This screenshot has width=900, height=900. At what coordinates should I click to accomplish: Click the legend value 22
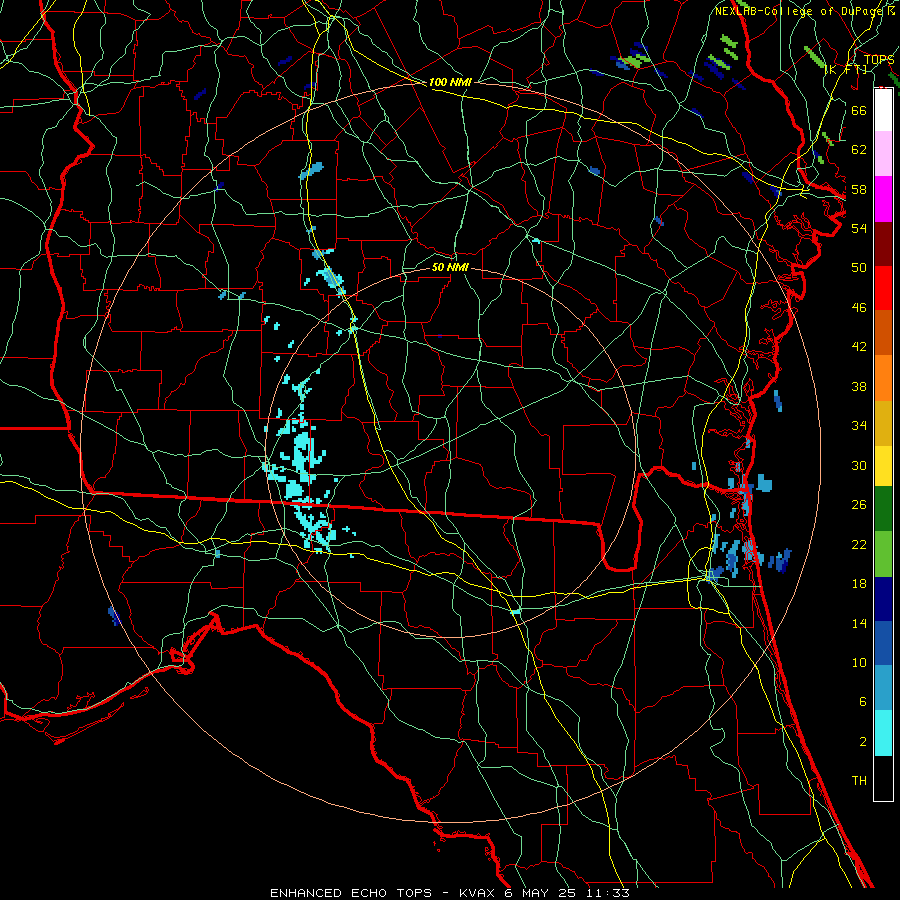coord(859,544)
